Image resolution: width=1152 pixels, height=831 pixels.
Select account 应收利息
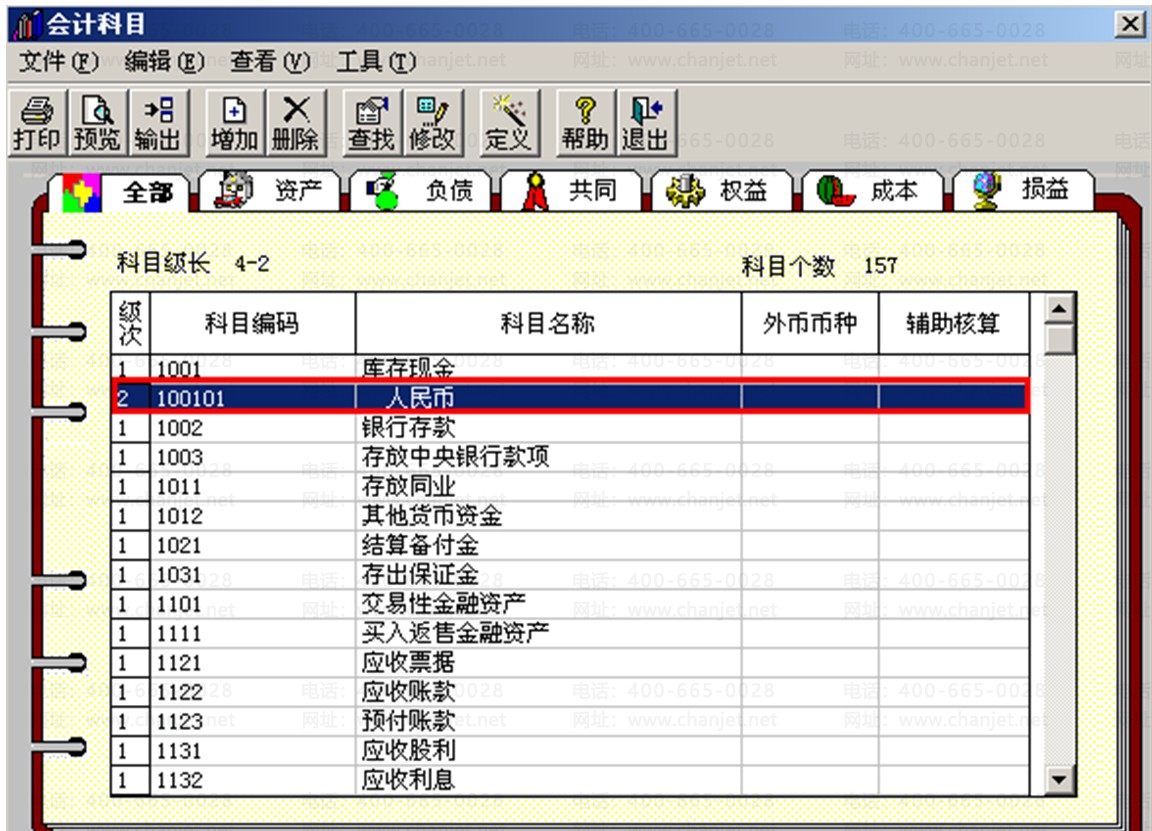pos(408,780)
